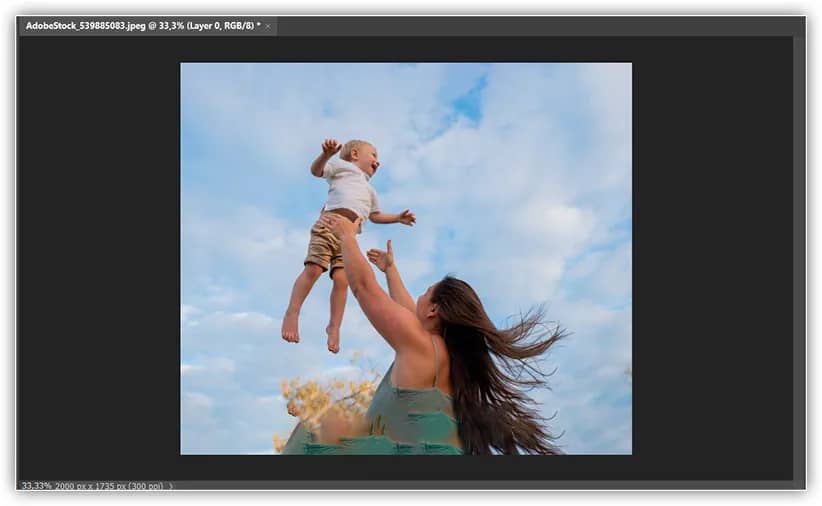
Task: Select the AdobeStock_539885083.jpeg document tab
Action: [x=140, y=25]
